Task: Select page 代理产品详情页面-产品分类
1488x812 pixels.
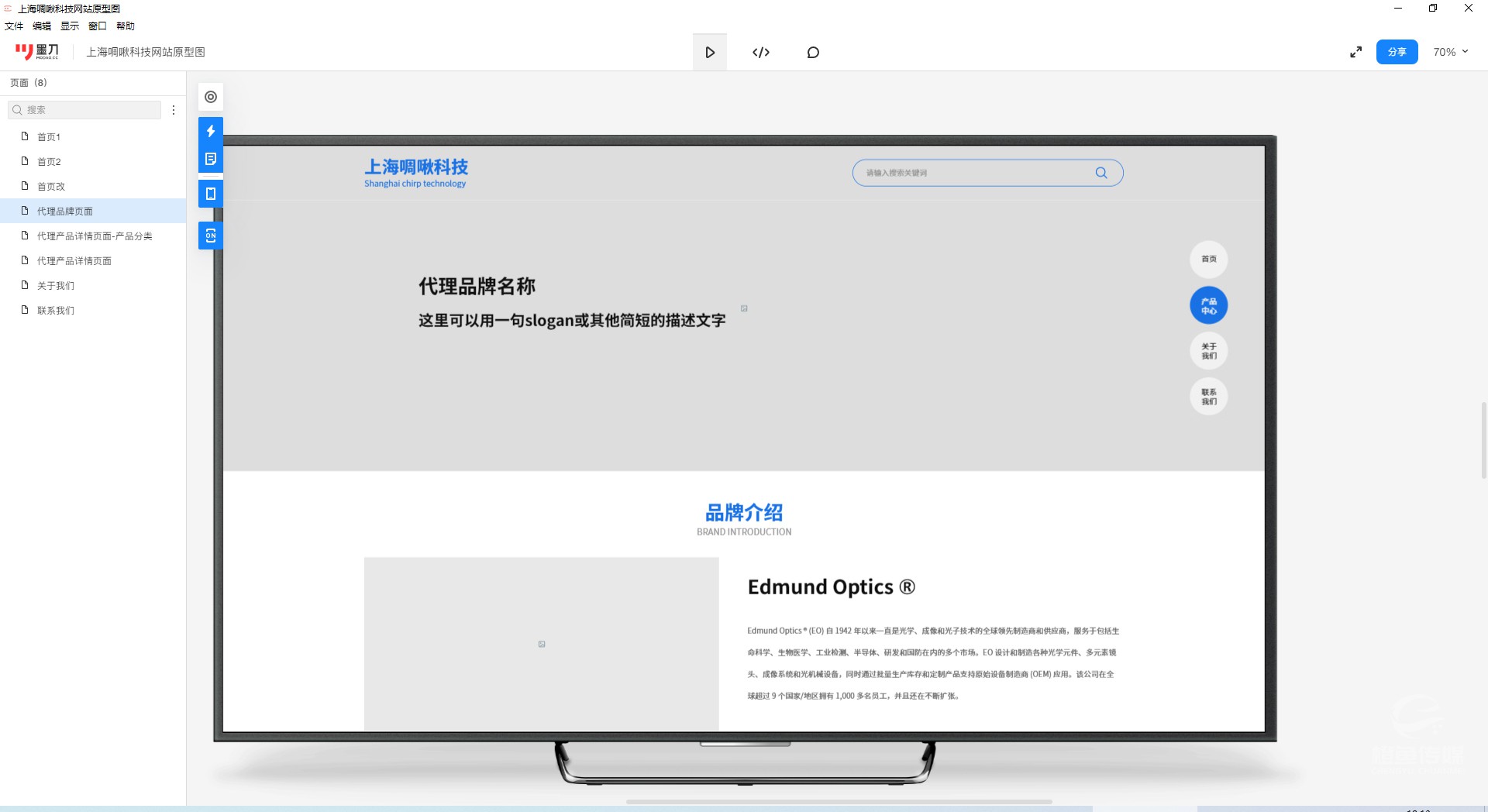Action: (93, 236)
